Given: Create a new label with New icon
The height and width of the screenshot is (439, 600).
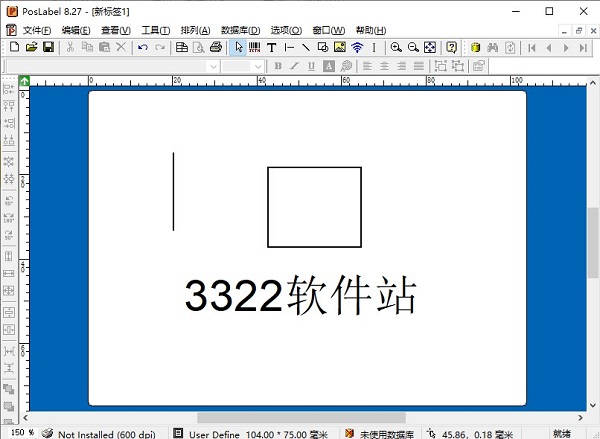Looking at the screenshot, I should (14, 47).
